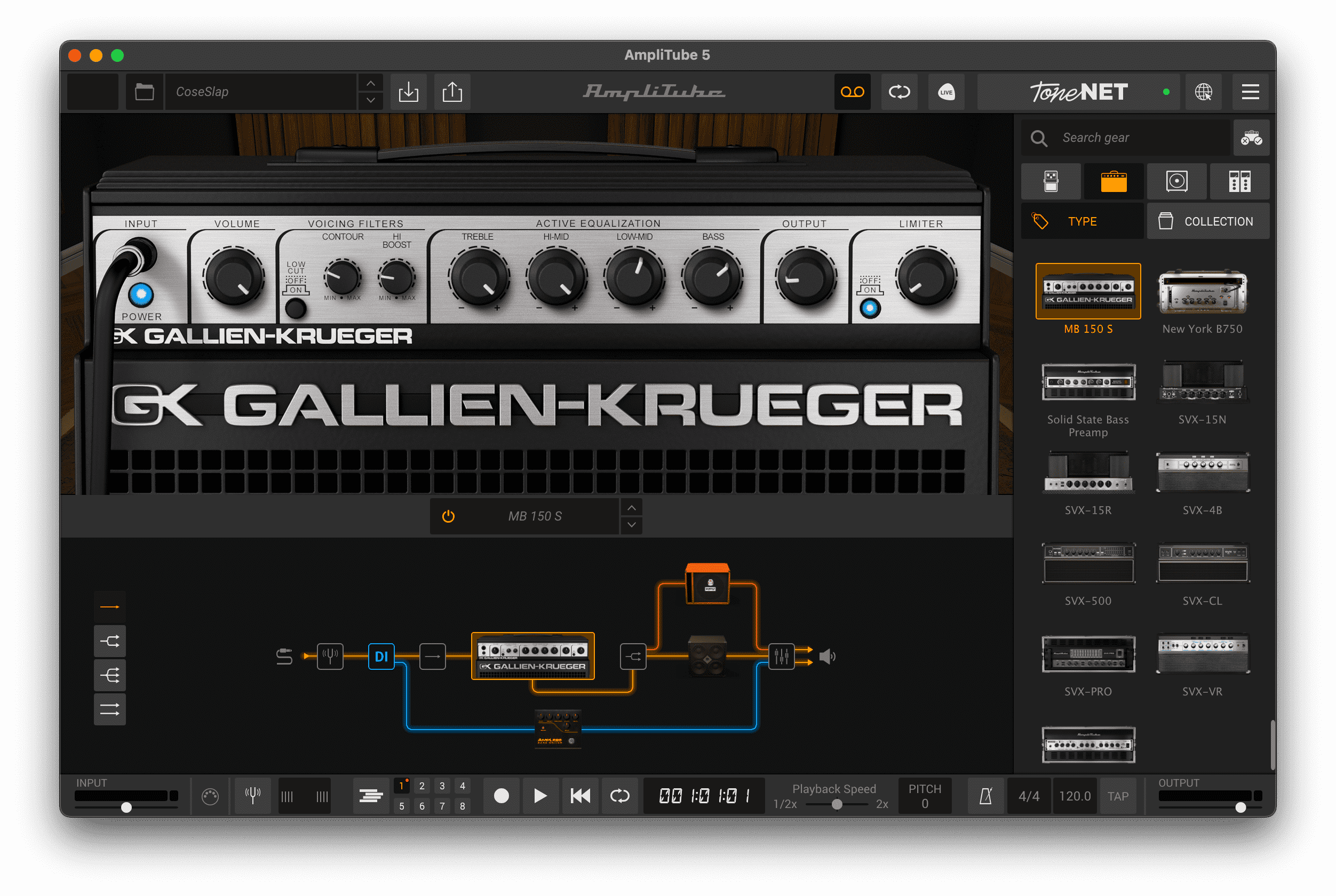The width and height of the screenshot is (1336, 896).
Task: Open the hamburger main menu
Action: pyautogui.click(x=1250, y=91)
